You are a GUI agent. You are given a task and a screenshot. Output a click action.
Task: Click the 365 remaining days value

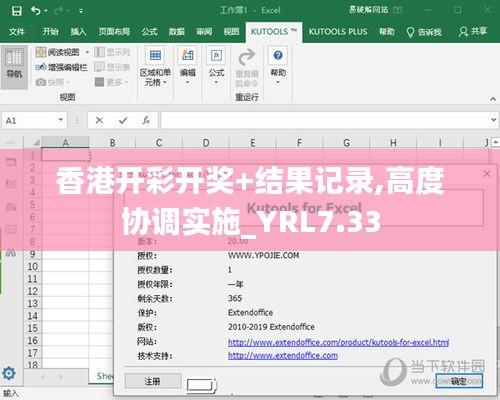point(235,298)
